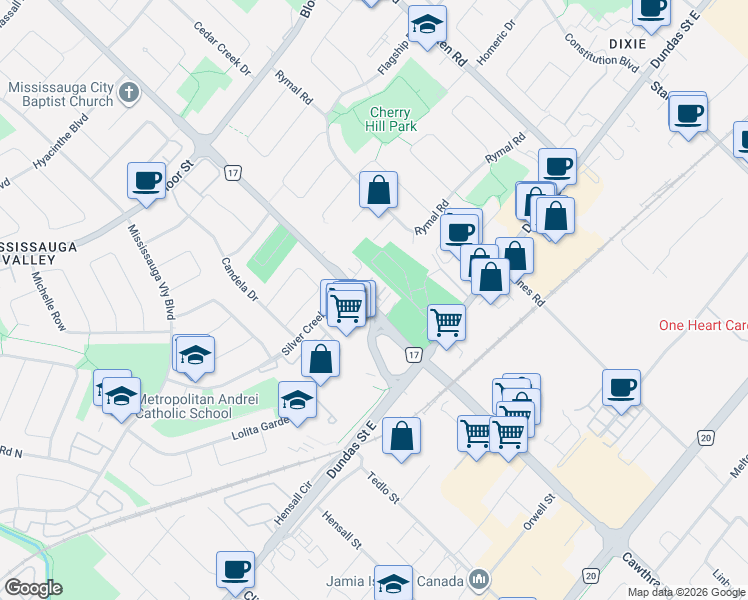Screen dimensions: 748x600
Task: Click the Cedar Creek Dr street label
Action: [x=222, y=48]
